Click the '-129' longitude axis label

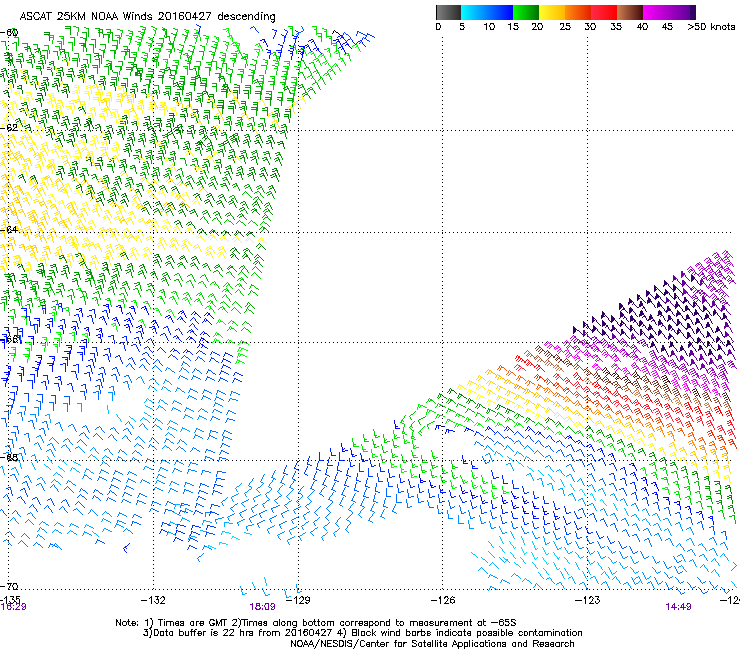[x=298, y=600]
